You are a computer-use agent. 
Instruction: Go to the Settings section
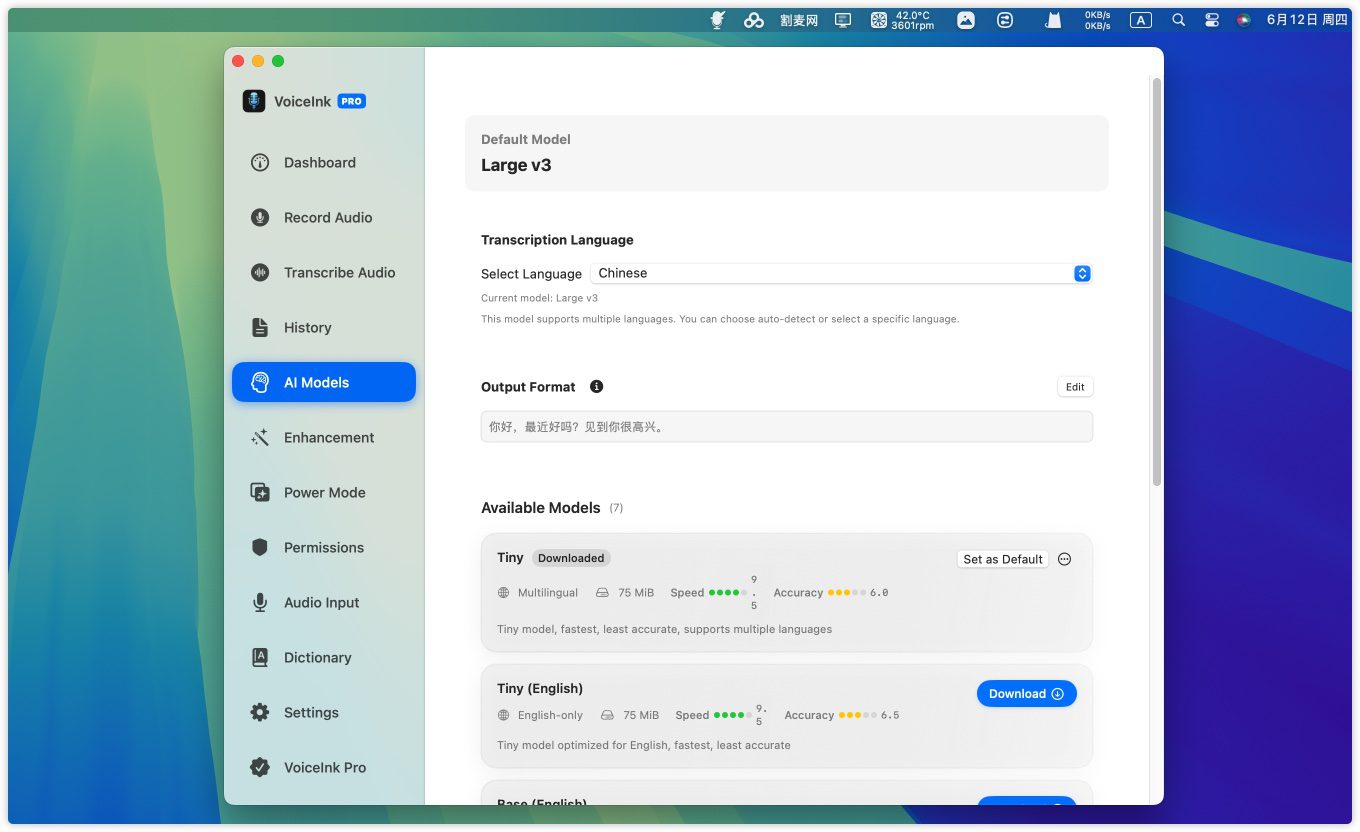click(x=311, y=713)
